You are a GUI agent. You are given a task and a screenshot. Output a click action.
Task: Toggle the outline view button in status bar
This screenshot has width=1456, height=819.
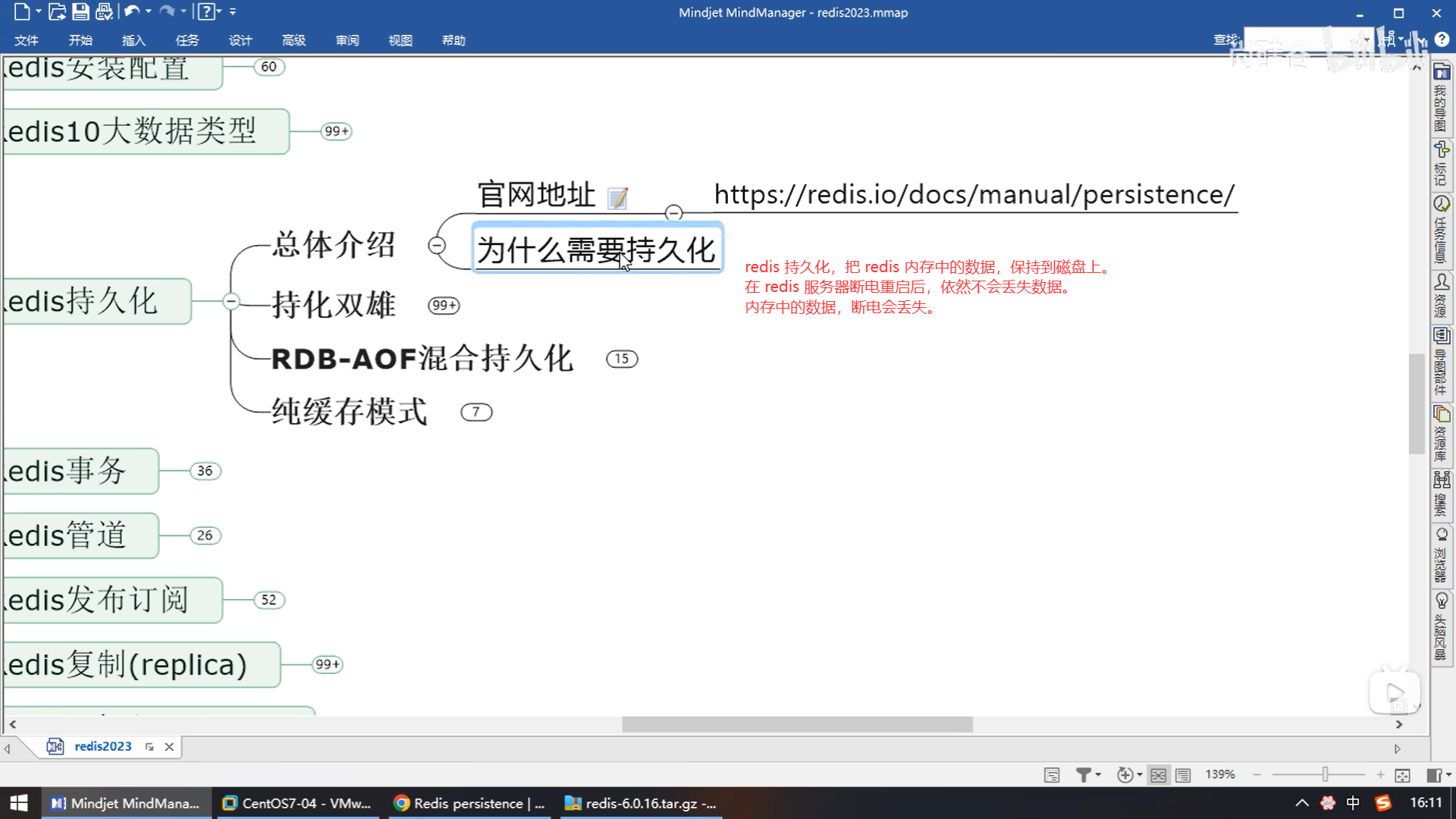[x=1183, y=774]
